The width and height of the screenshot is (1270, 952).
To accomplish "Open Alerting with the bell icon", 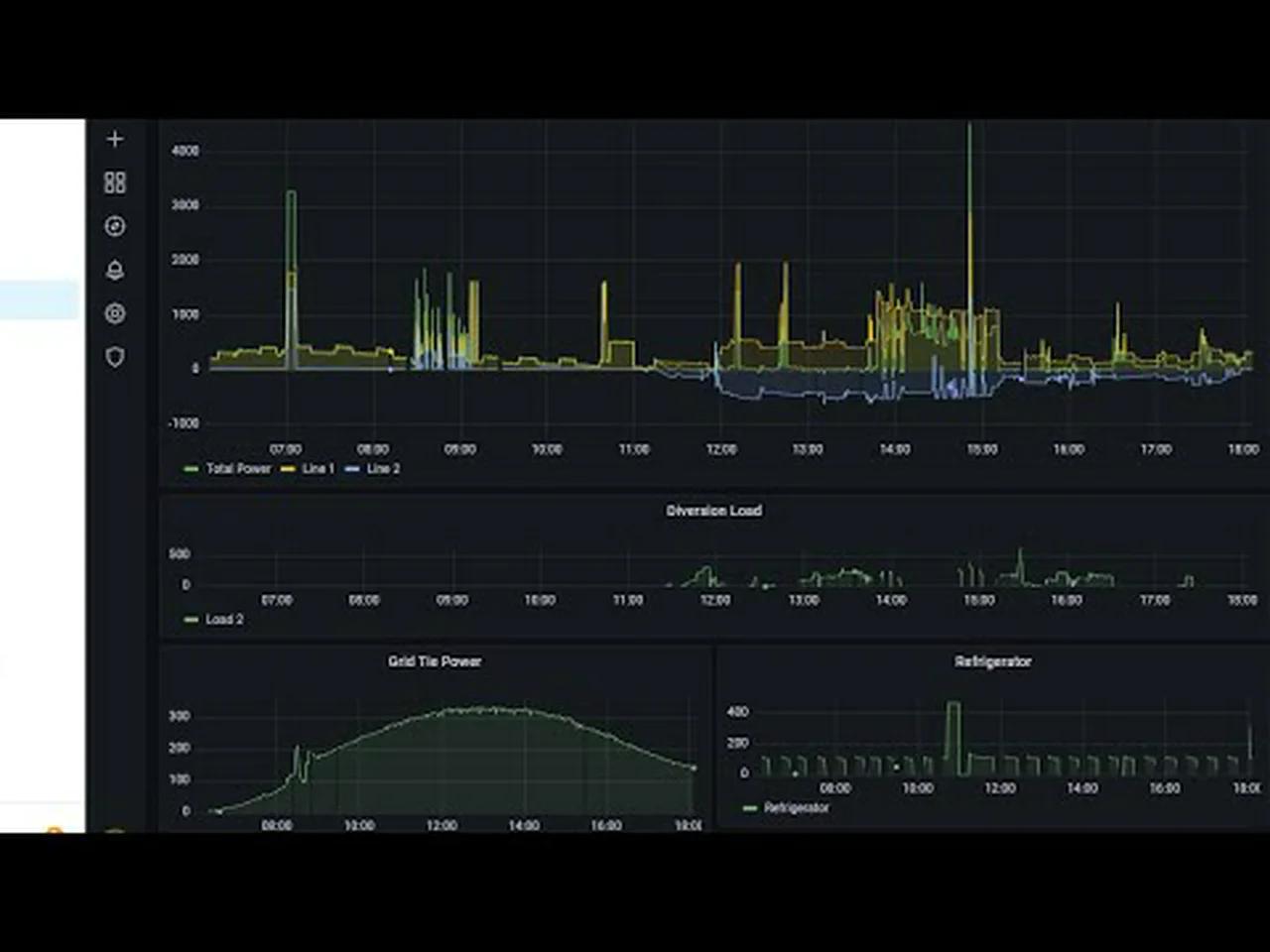I will 114,271.
